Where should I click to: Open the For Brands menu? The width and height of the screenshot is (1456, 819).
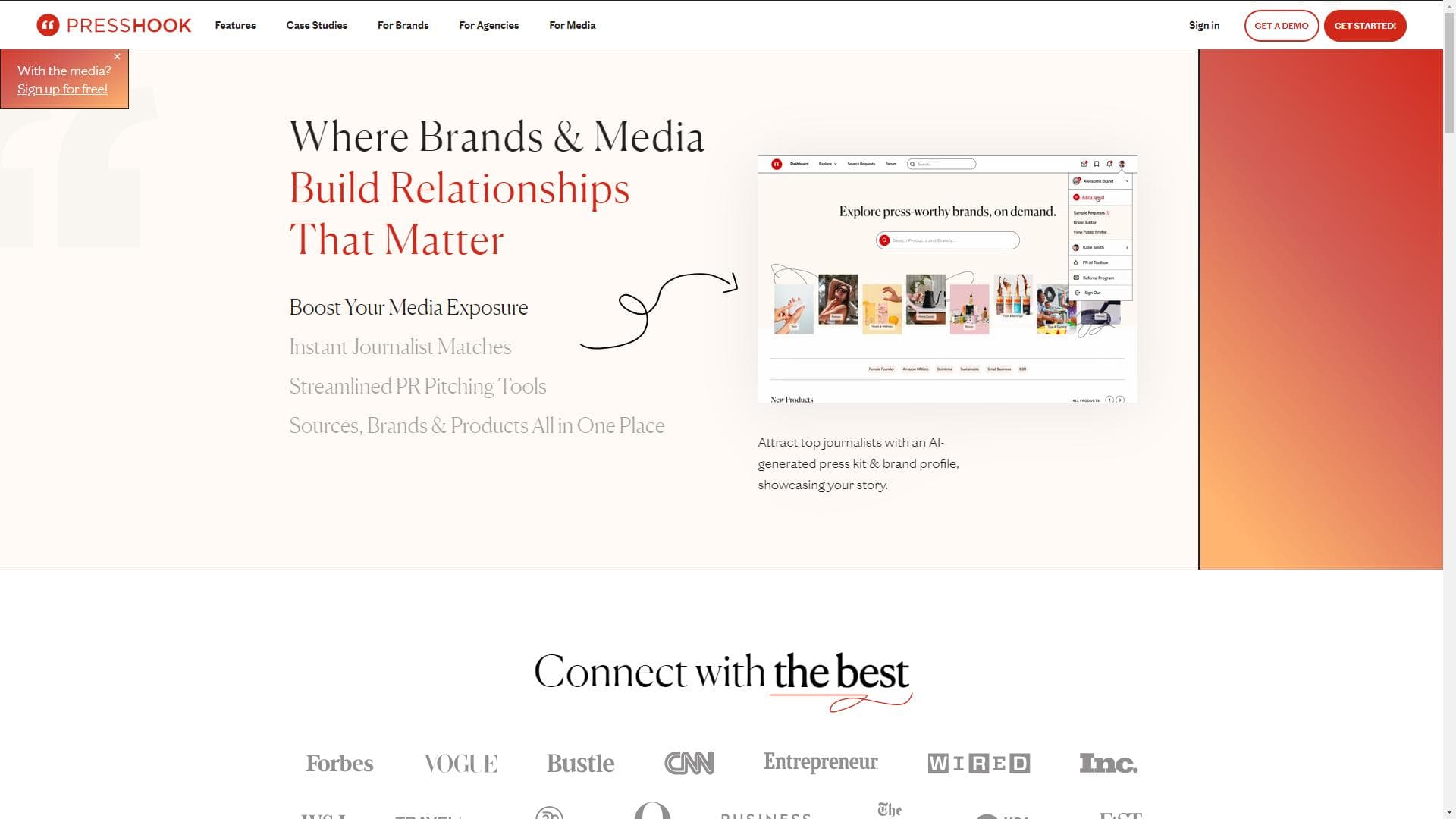(x=403, y=25)
